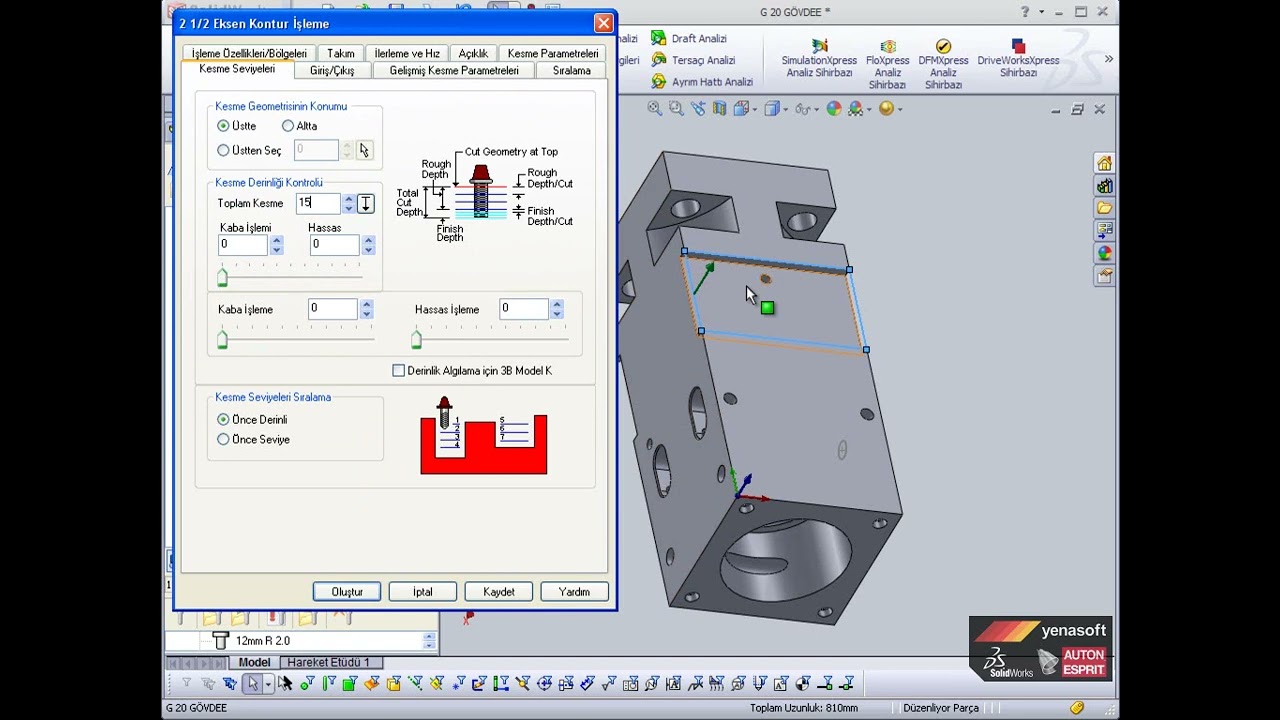The image size is (1280, 720).
Task: Click the Zoom to Area icon
Action: point(677,109)
